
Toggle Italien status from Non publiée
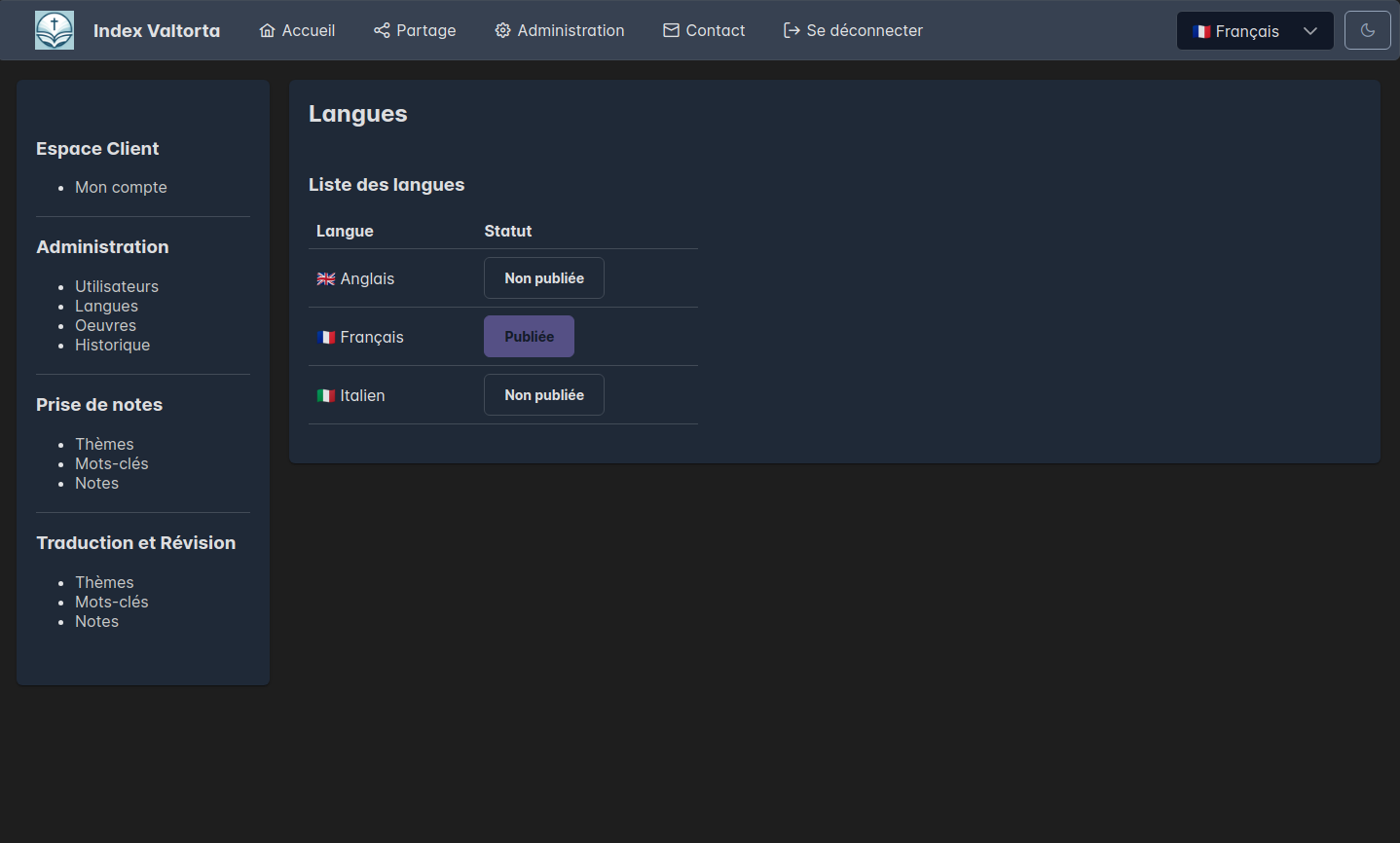[x=543, y=395]
